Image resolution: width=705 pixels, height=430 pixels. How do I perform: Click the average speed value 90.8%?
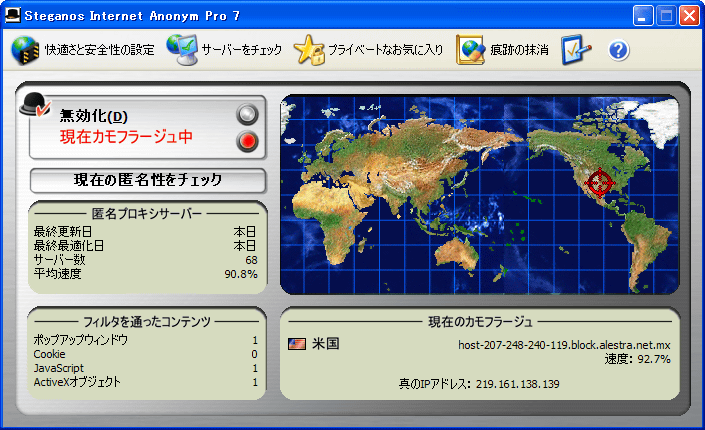(x=241, y=274)
